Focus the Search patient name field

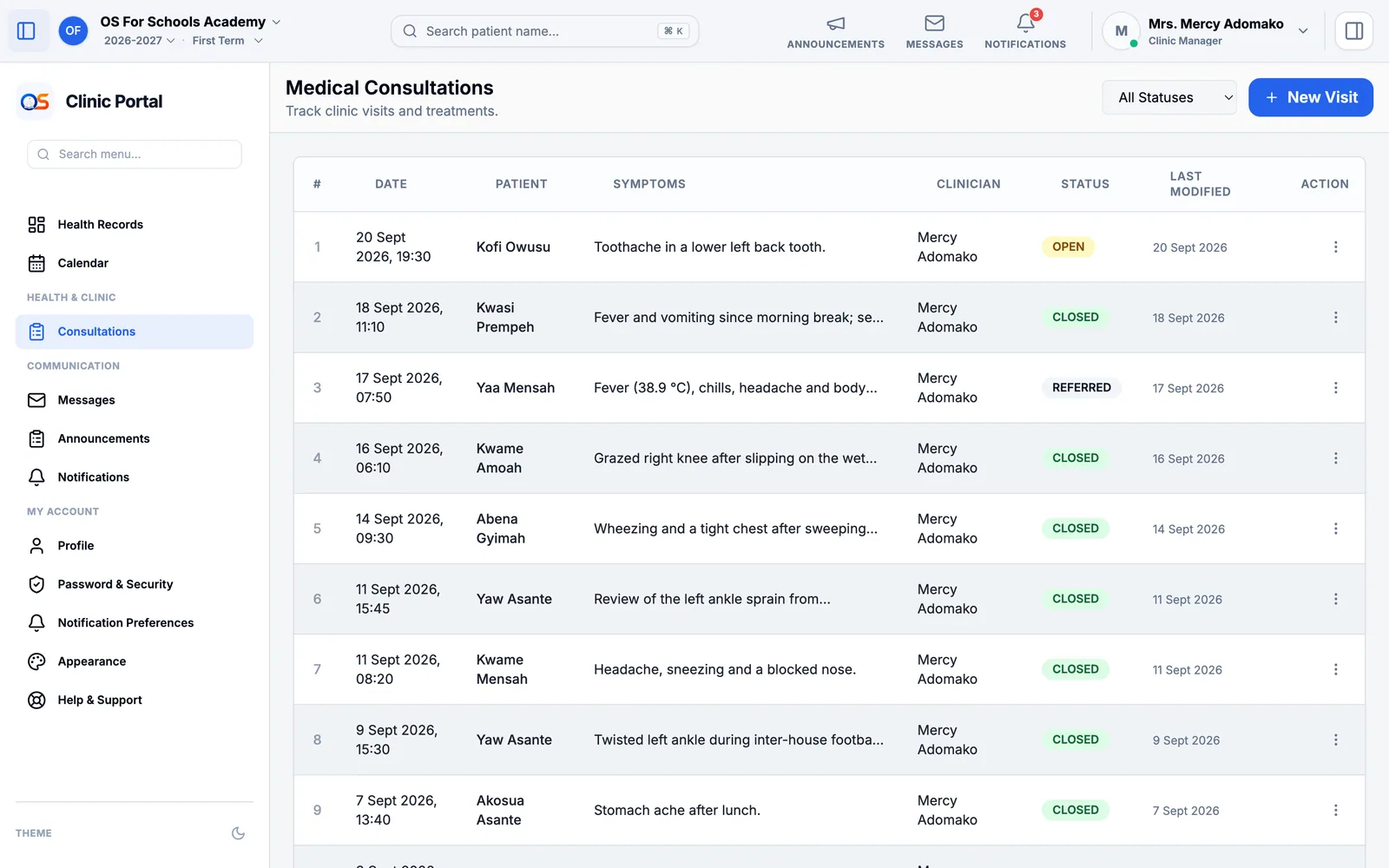tap(544, 31)
